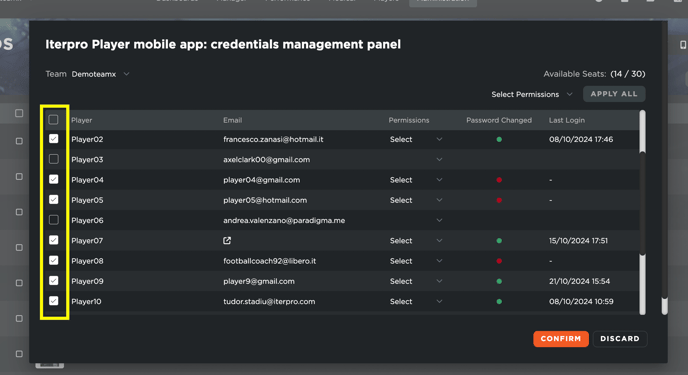Click the CONFIRM button
This screenshot has width=688, height=375.
tap(561, 339)
